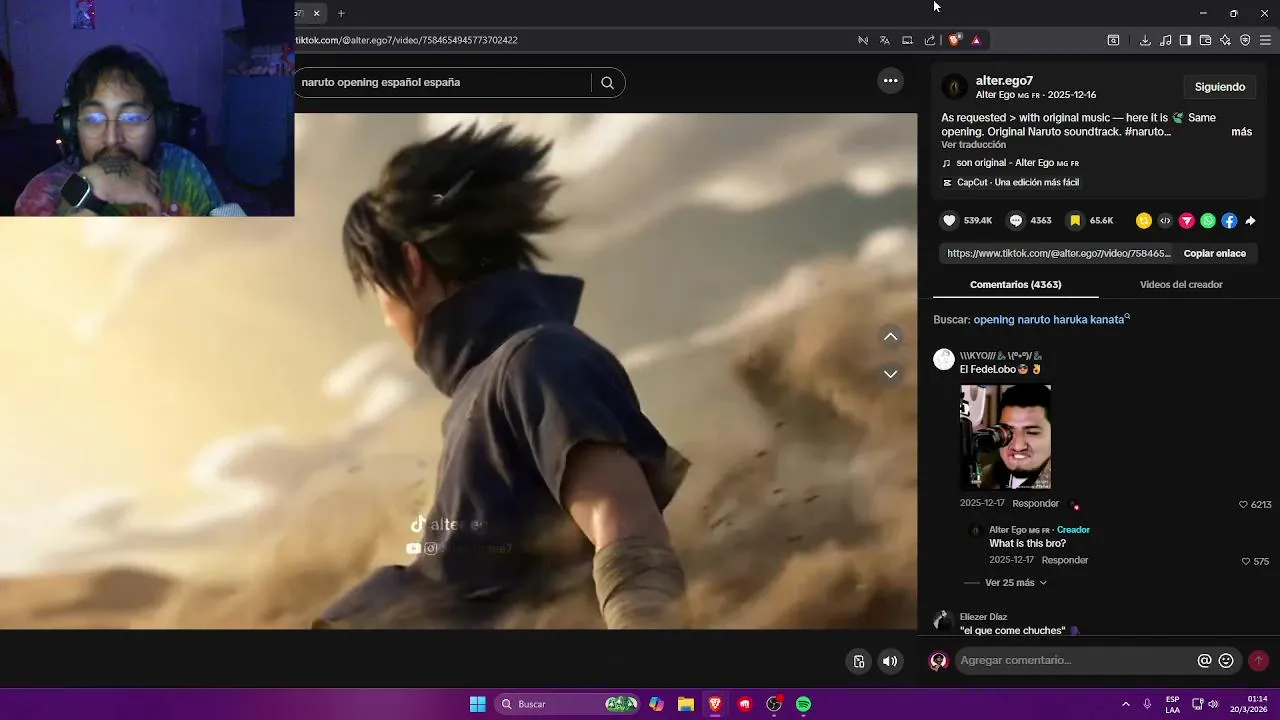
Task: Open the alter.ego7 profile name
Action: click(x=1004, y=81)
